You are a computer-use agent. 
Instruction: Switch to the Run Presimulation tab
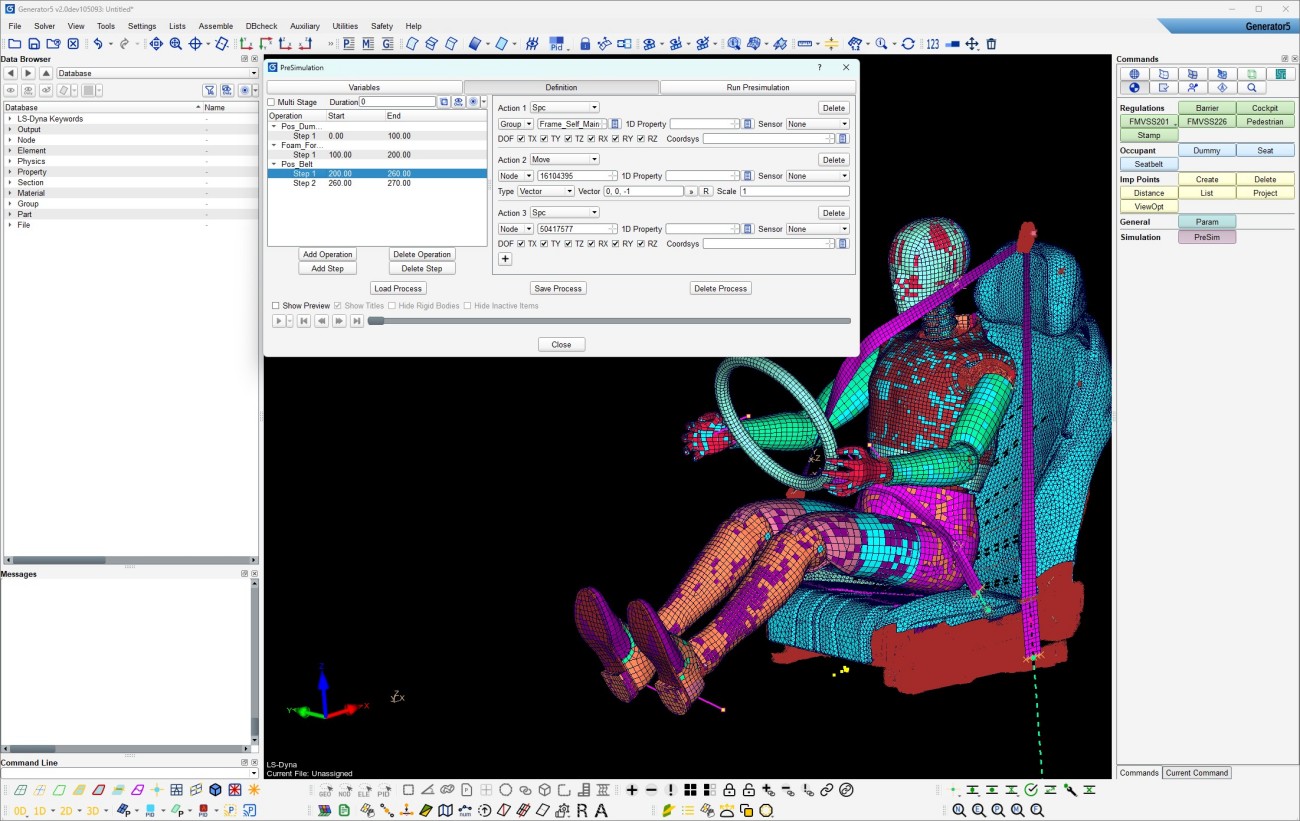tap(757, 88)
